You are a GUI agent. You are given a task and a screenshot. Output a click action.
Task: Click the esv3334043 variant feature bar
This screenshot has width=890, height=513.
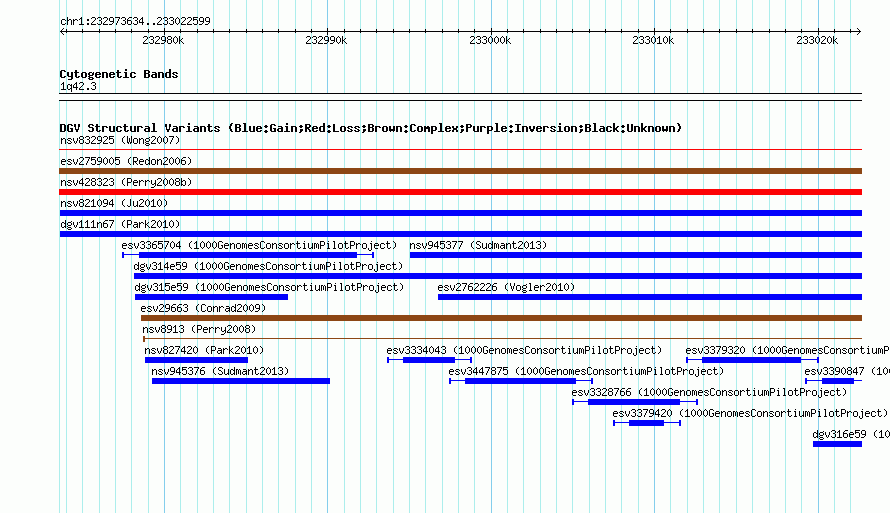click(429, 360)
